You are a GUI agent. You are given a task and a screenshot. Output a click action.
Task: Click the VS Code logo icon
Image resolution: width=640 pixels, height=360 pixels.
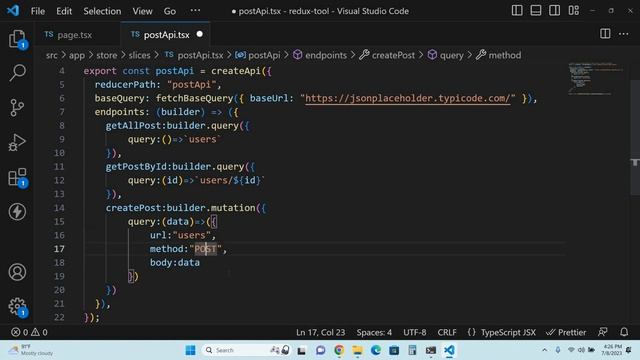click(x=13, y=11)
